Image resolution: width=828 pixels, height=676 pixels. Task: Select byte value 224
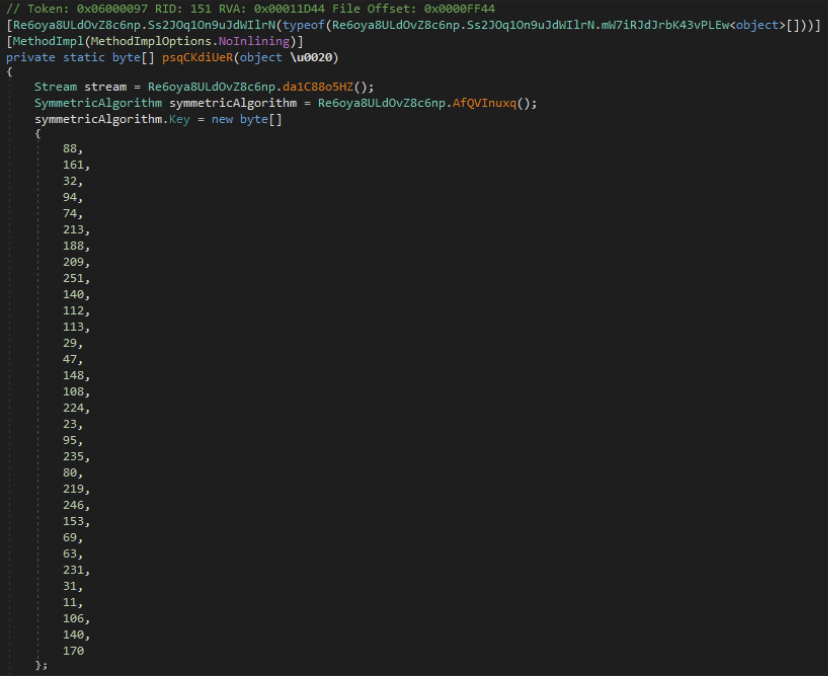(73, 408)
